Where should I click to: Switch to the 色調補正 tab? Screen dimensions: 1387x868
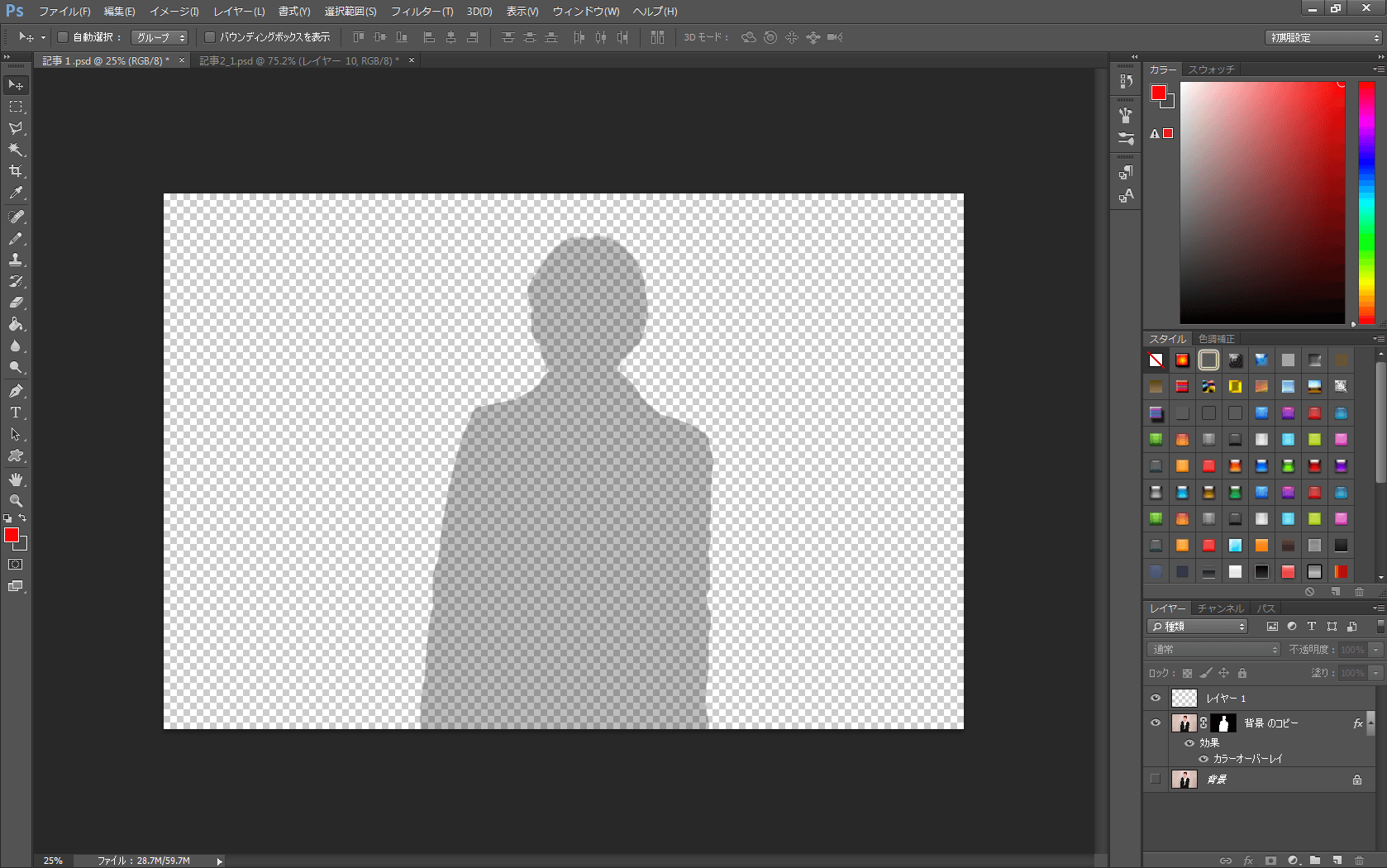(1217, 339)
